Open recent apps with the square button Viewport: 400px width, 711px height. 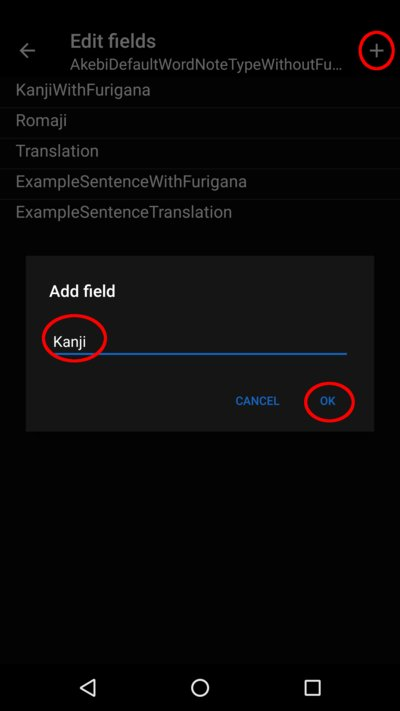(x=312, y=687)
